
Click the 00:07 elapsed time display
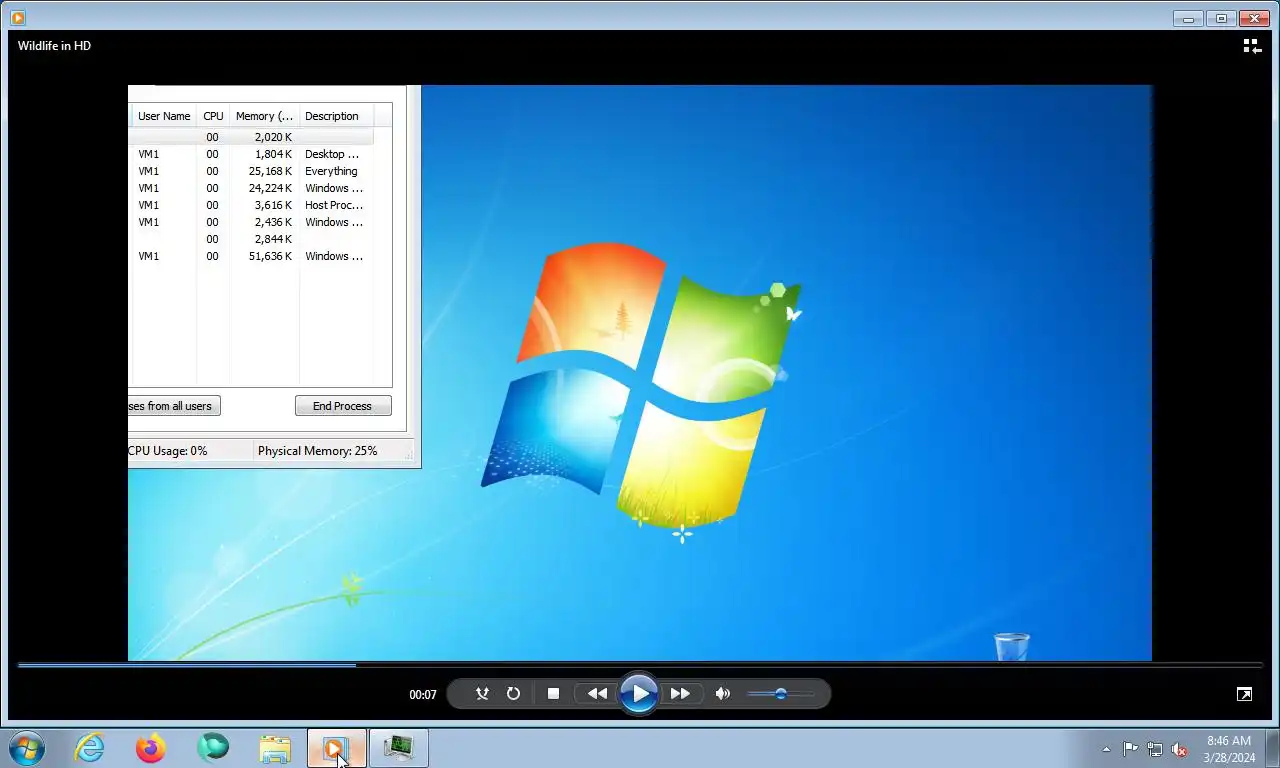pos(423,695)
